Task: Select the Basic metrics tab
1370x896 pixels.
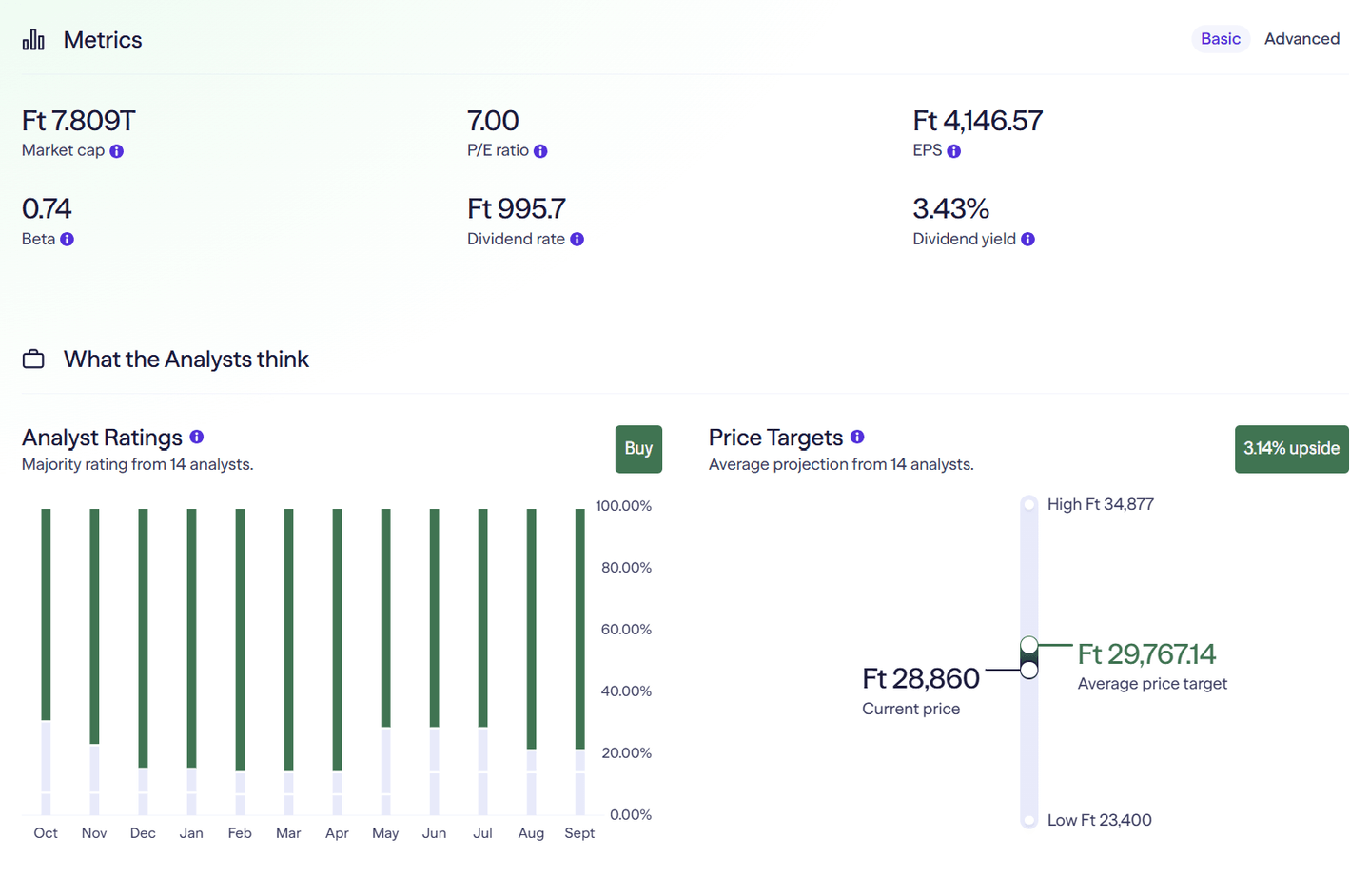Action: [1220, 39]
